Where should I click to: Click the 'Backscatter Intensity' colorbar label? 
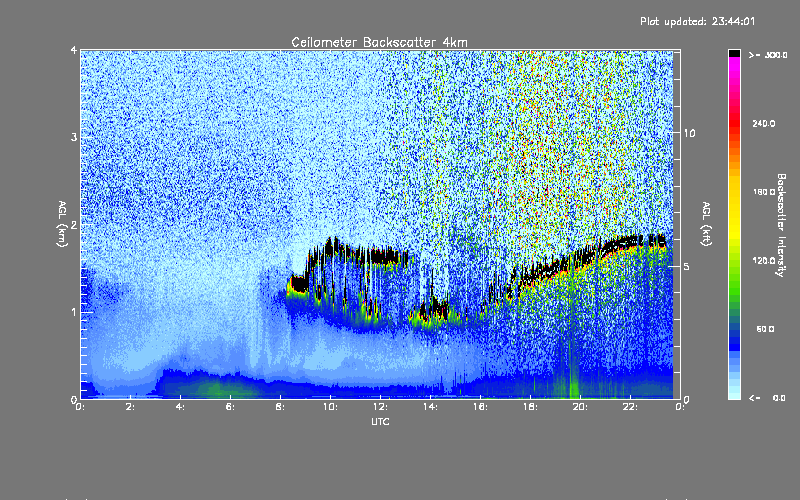point(781,225)
